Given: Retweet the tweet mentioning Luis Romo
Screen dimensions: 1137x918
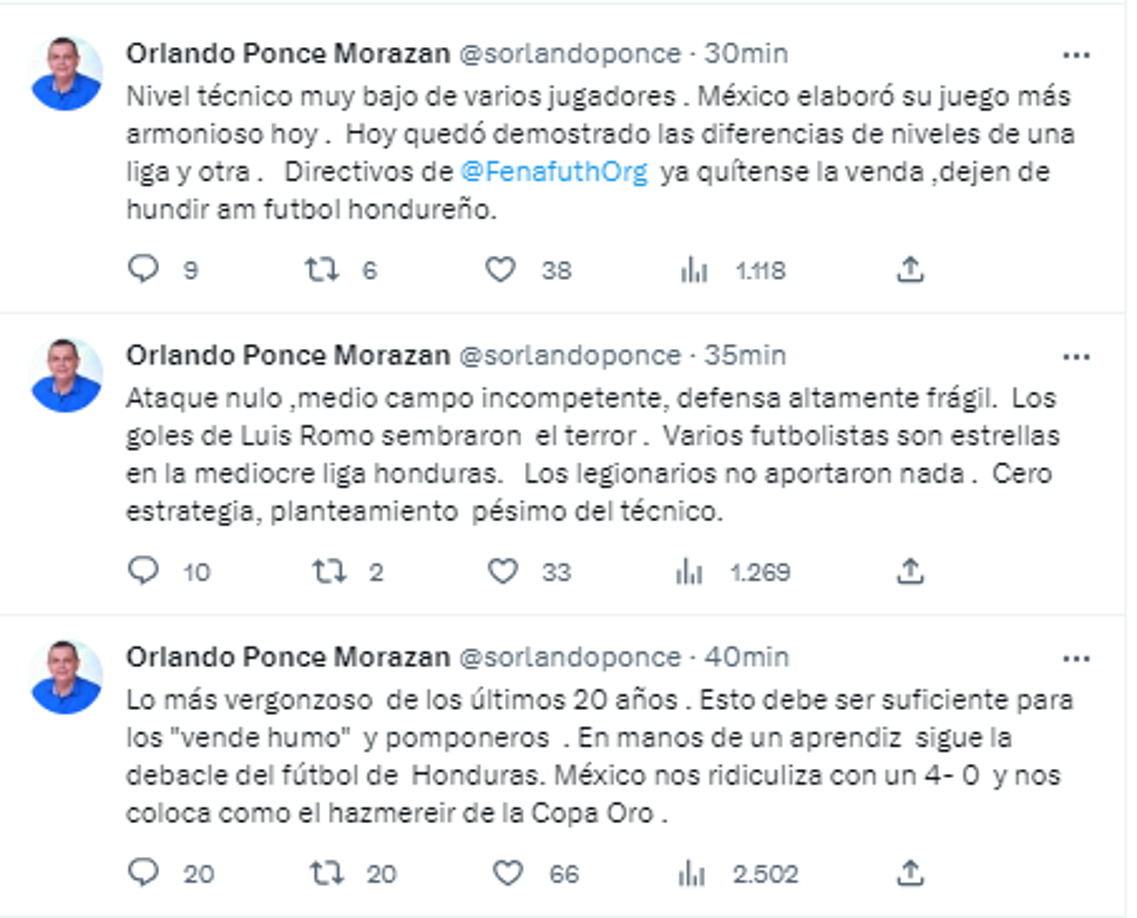Looking at the screenshot, I should 321,568.
